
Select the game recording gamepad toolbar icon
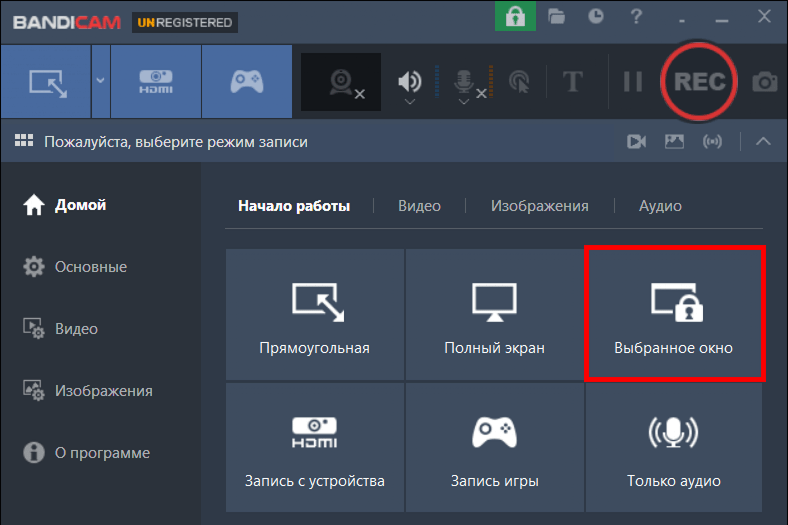point(247,81)
